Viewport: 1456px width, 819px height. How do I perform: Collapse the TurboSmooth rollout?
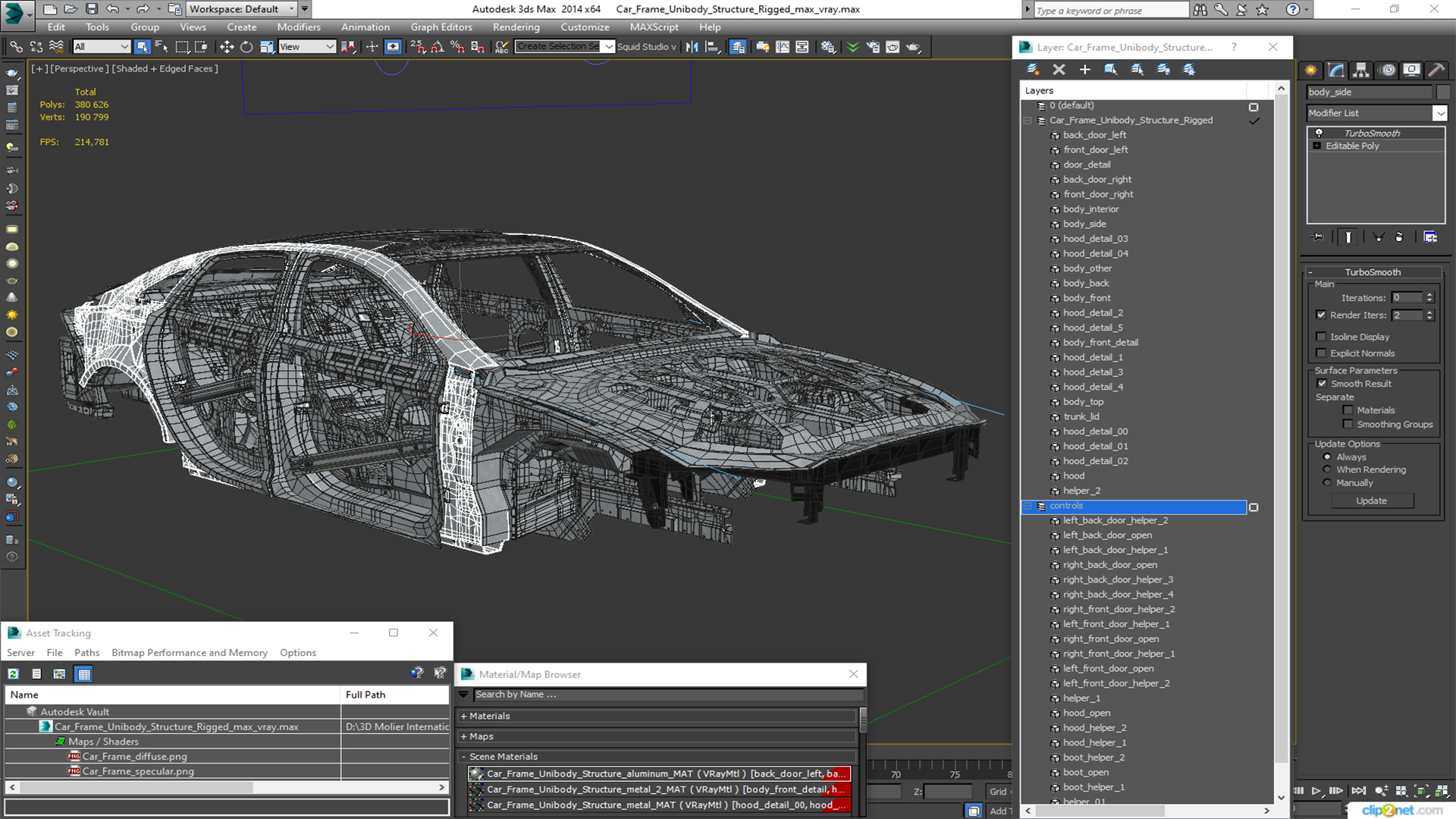coord(1310,272)
